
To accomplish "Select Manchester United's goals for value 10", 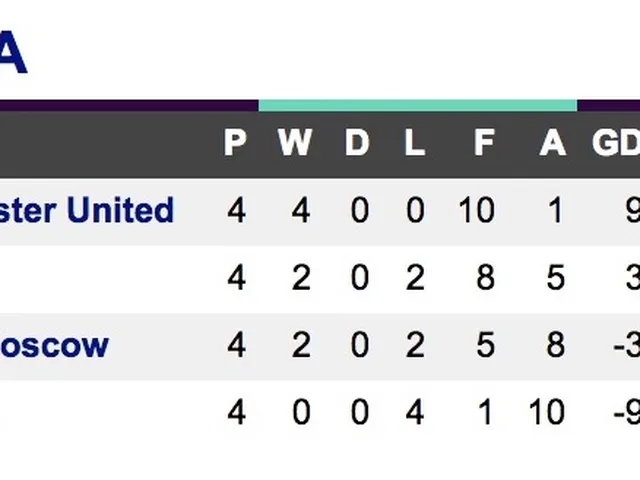I will (x=477, y=211).
